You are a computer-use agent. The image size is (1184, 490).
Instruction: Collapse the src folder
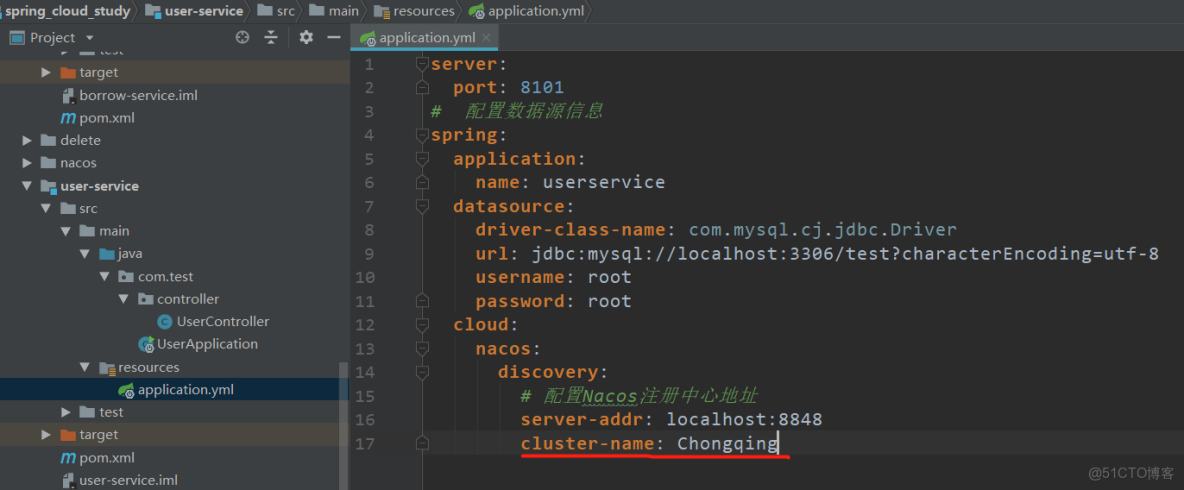tap(47, 208)
